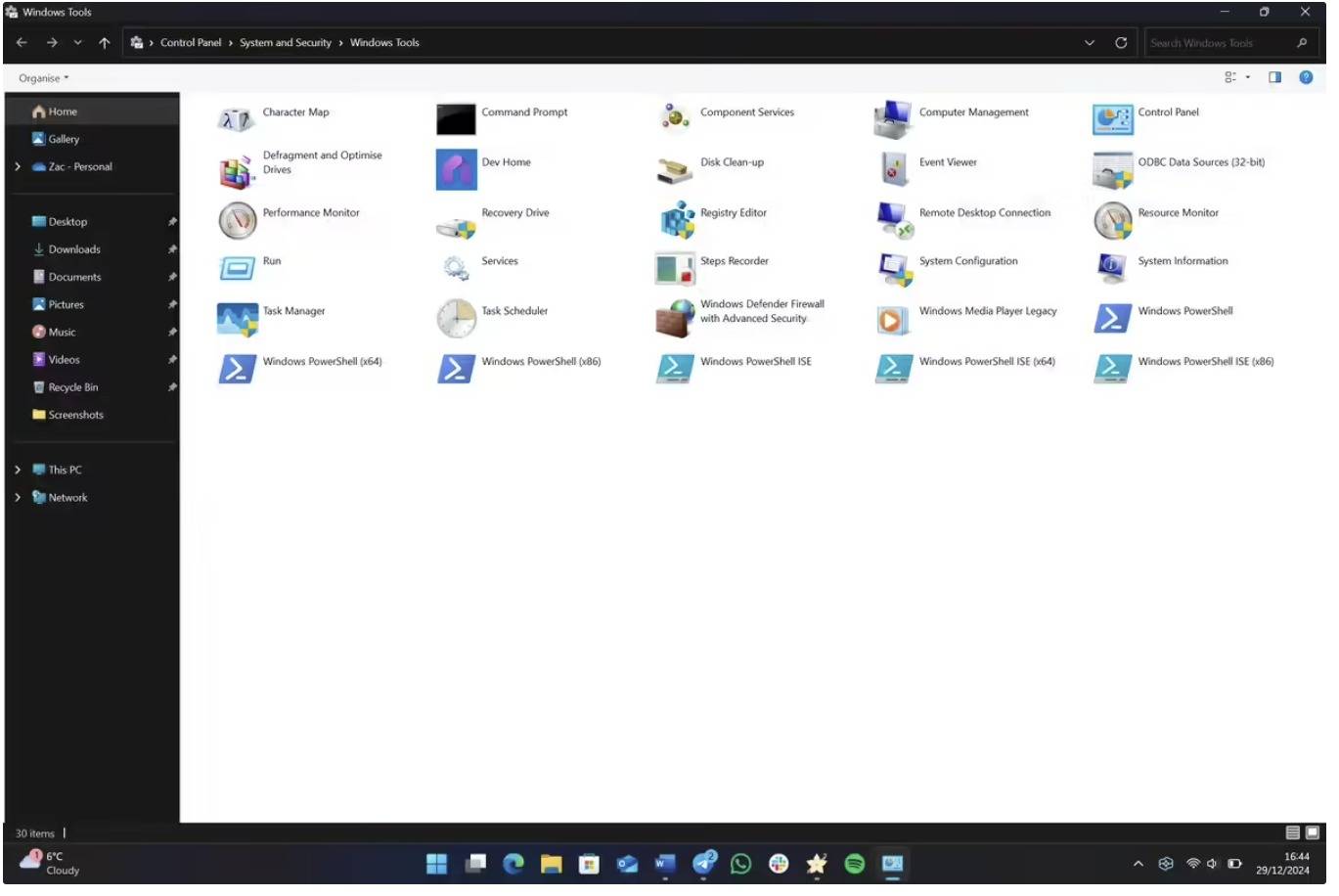Refresh the Windows Tools folder

pos(1121,43)
